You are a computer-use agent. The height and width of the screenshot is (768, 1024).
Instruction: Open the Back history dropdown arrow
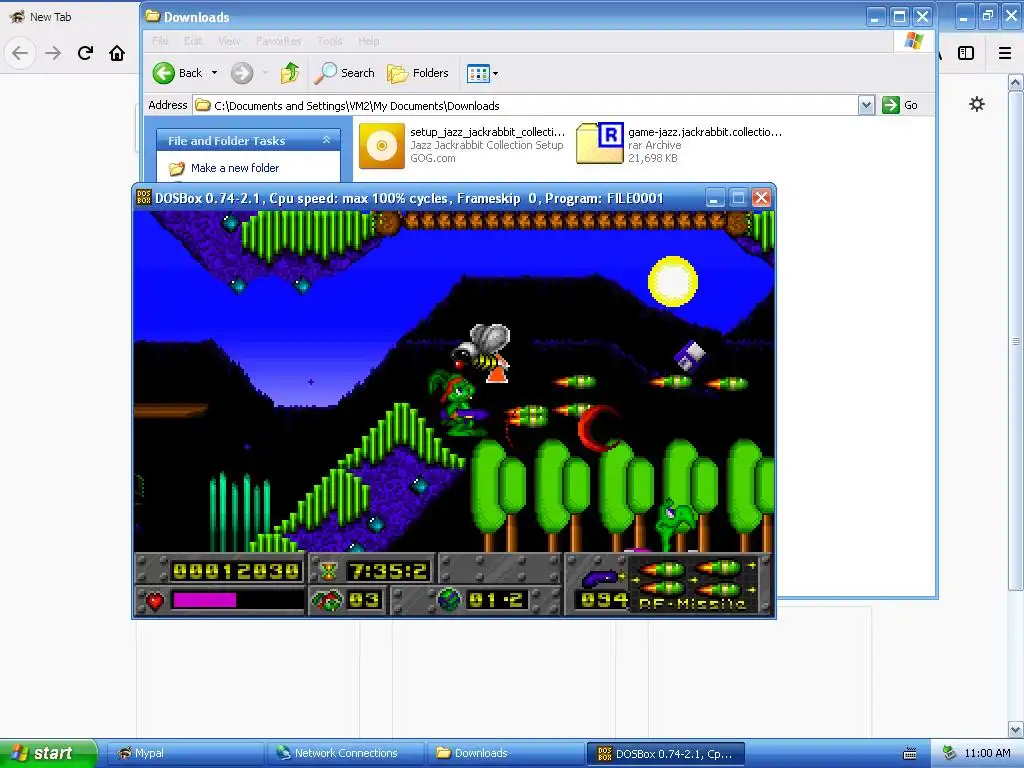point(214,73)
